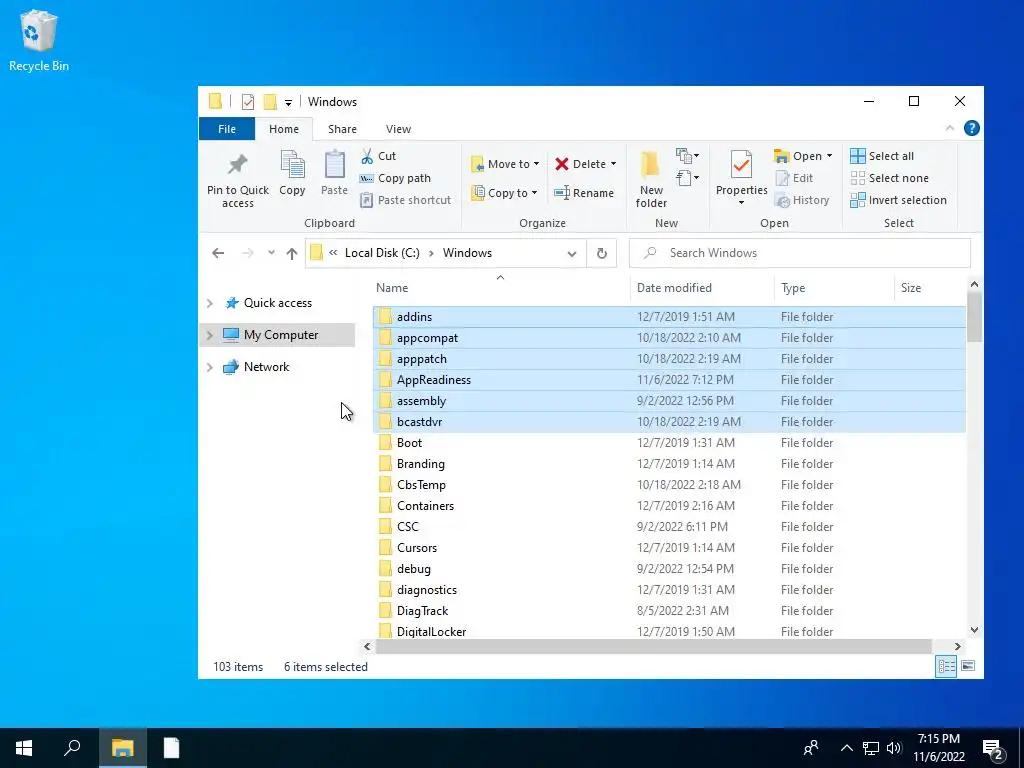Switch to the Home ribbon tab
Screen dimensions: 1024x768
pos(283,129)
